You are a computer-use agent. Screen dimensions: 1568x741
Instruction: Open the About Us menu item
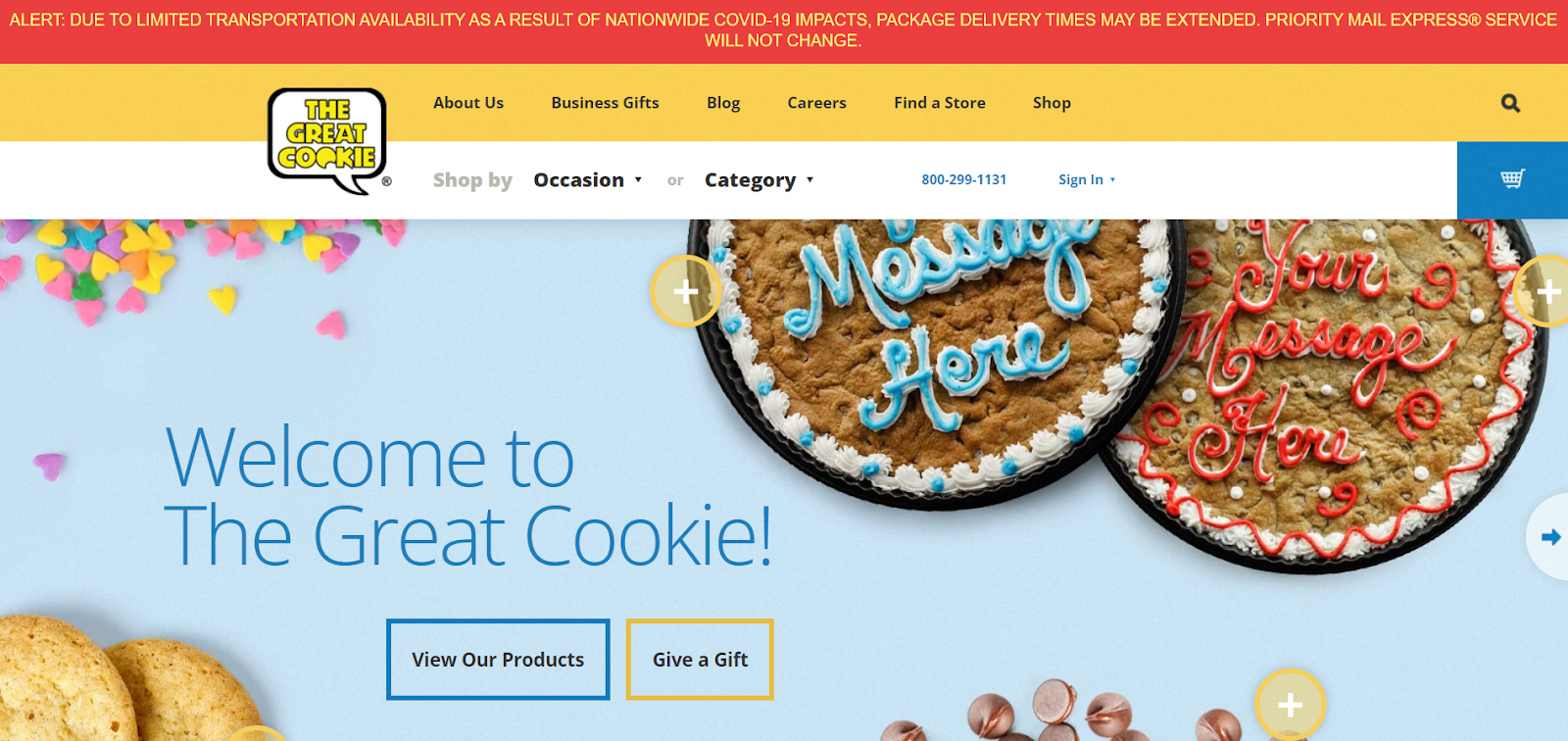pyautogui.click(x=468, y=103)
